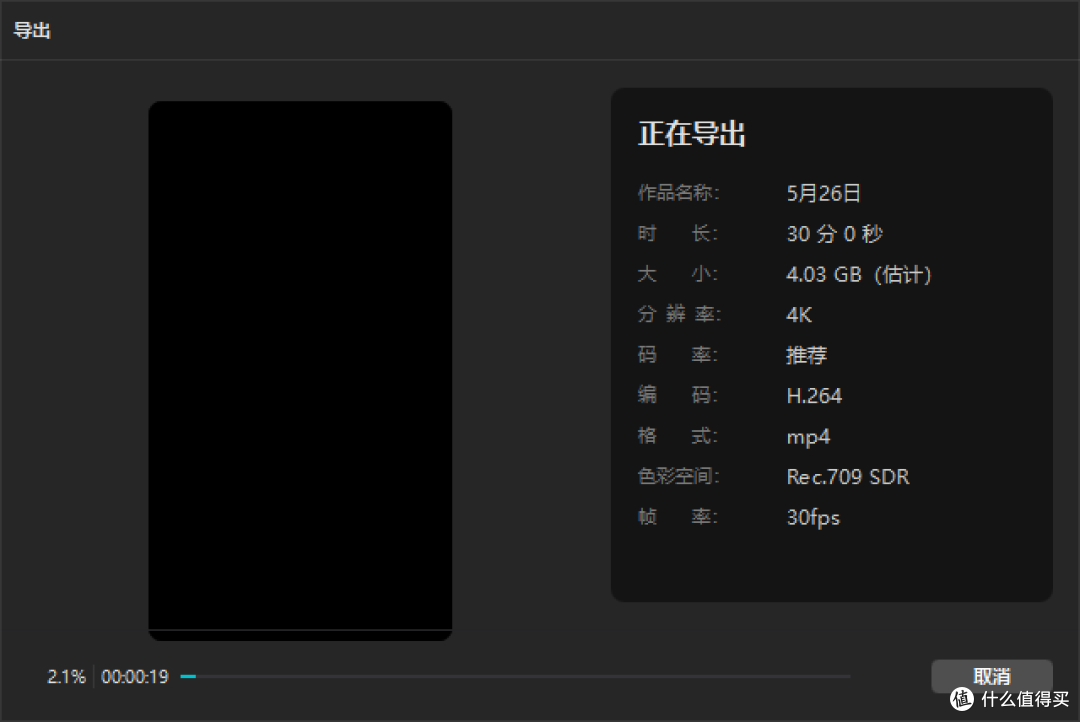
Task: Select the color space value Rec.709 SDR
Action: [848, 477]
